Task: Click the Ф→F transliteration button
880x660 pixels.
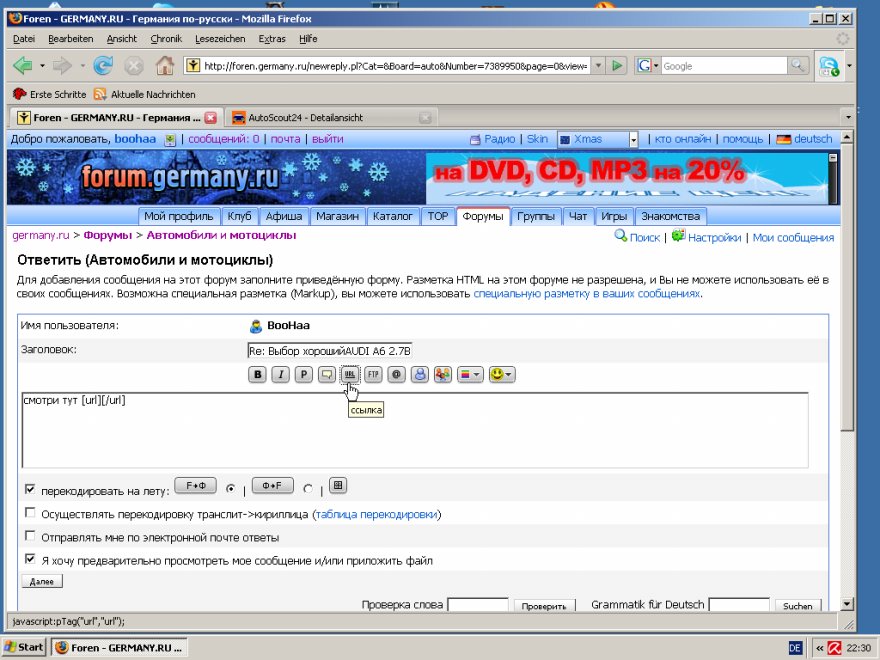Action: pos(272,485)
